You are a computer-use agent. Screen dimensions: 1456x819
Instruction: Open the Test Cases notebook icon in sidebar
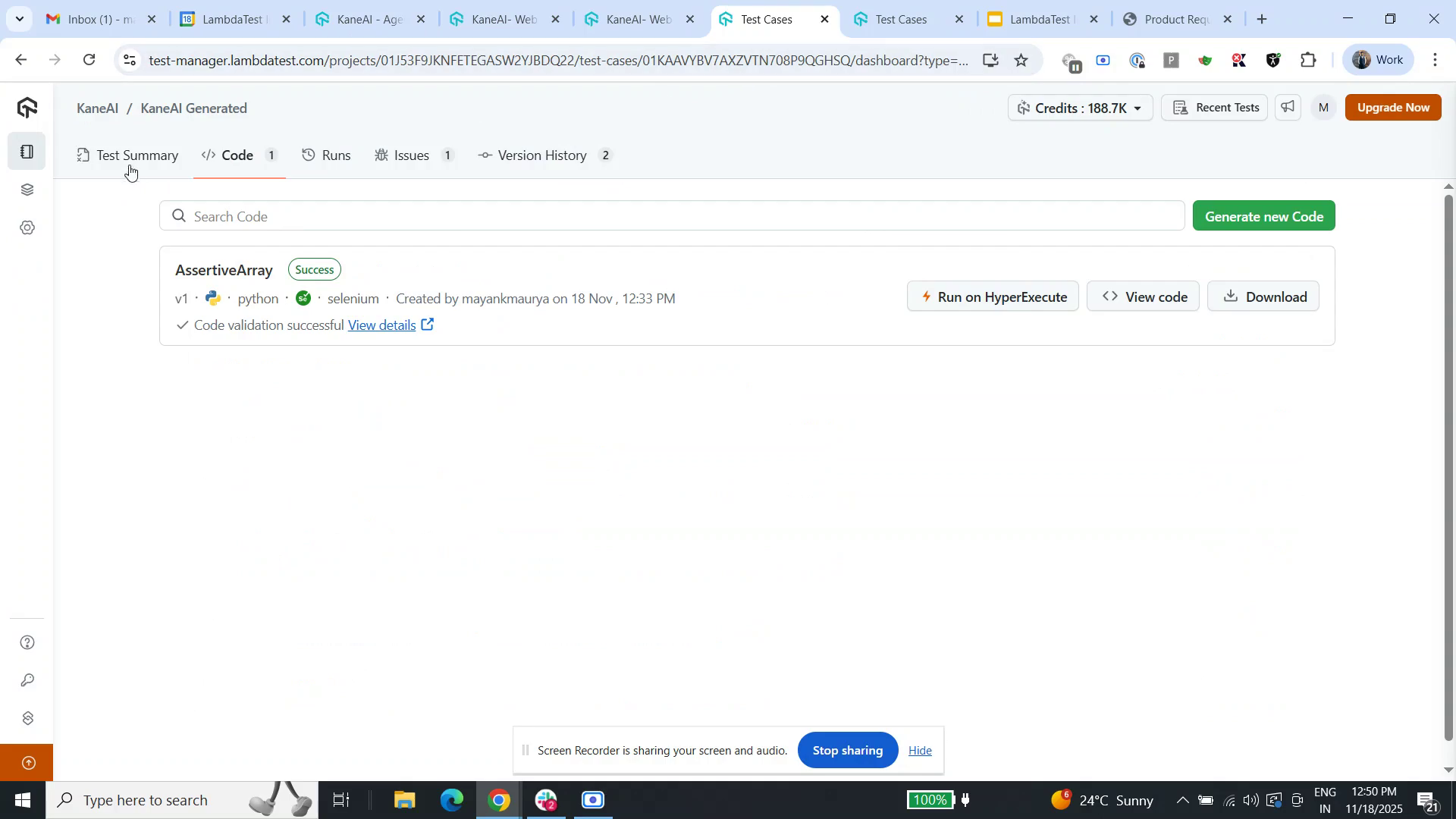[27, 151]
